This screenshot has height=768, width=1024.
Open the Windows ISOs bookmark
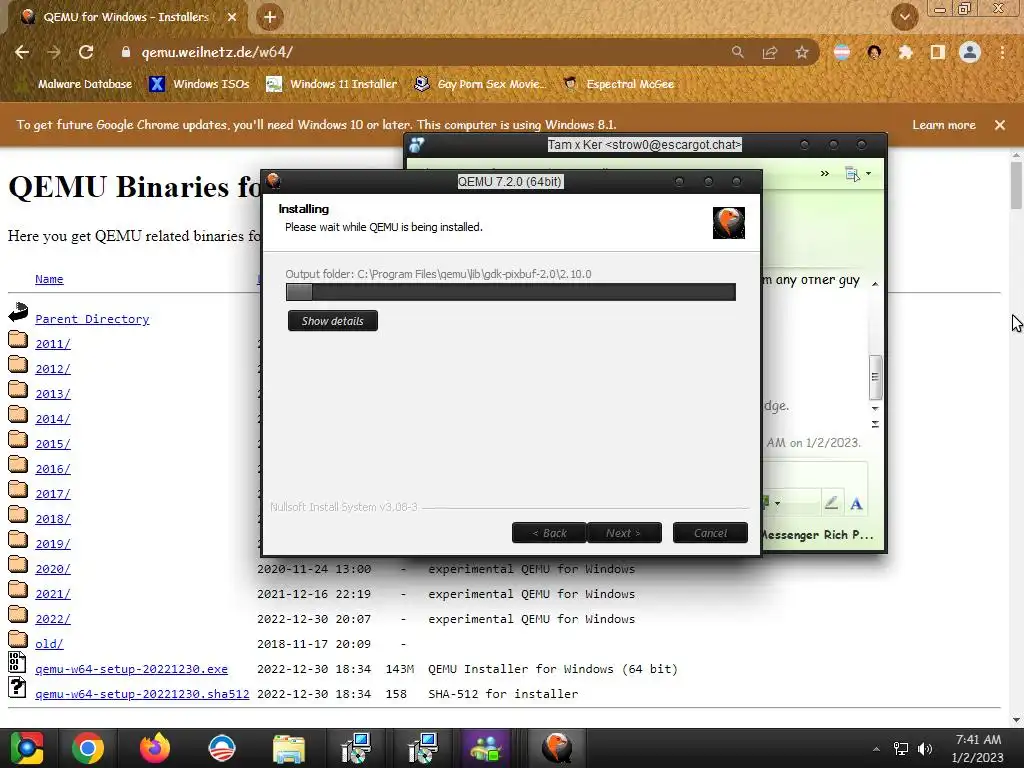tap(199, 84)
